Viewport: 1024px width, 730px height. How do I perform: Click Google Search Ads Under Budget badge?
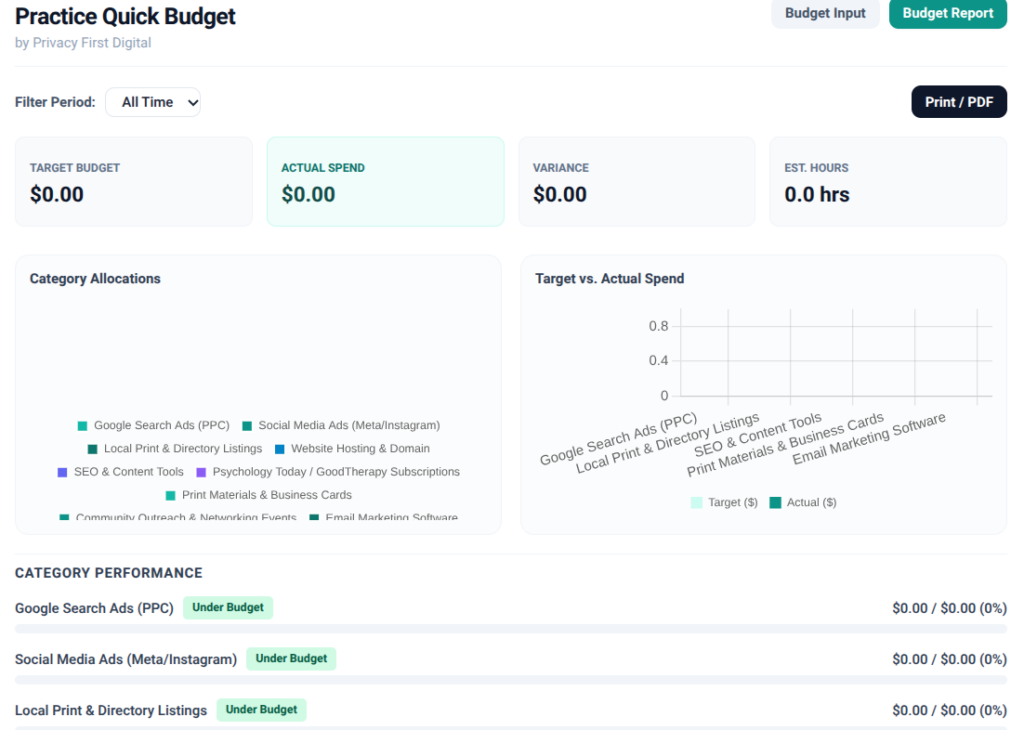coord(228,607)
